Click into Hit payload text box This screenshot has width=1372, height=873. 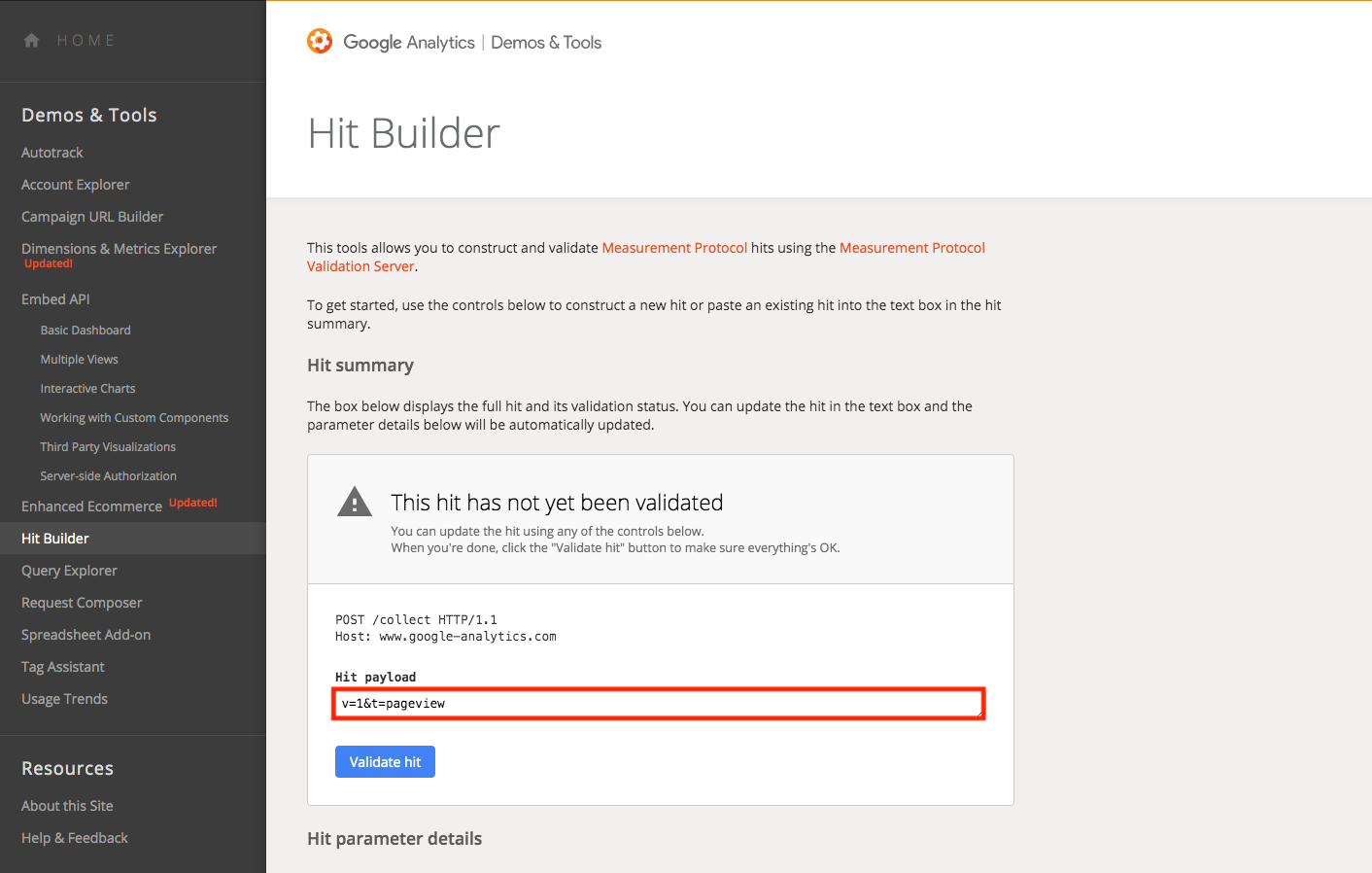click(x=659, y=703)
